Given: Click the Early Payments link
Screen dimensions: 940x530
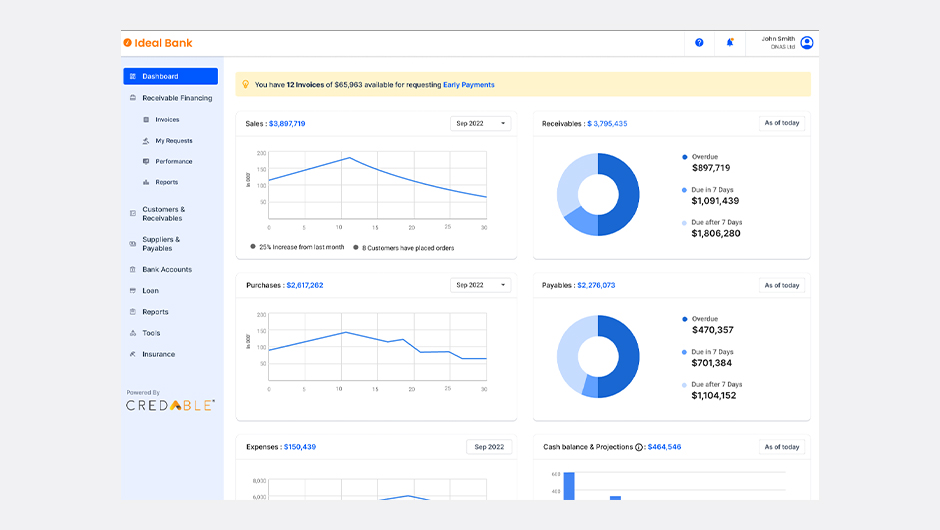Looking at the screenshot, I should pos(469,85).
